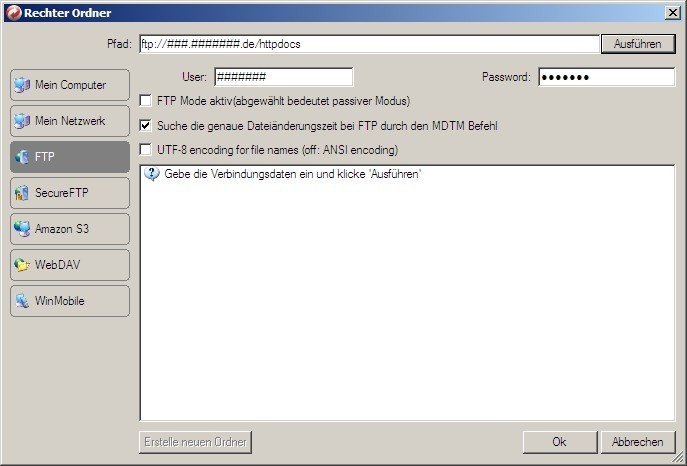Click the WinMobile device icon
Screen dimensions: 687x466
(21, 300)
